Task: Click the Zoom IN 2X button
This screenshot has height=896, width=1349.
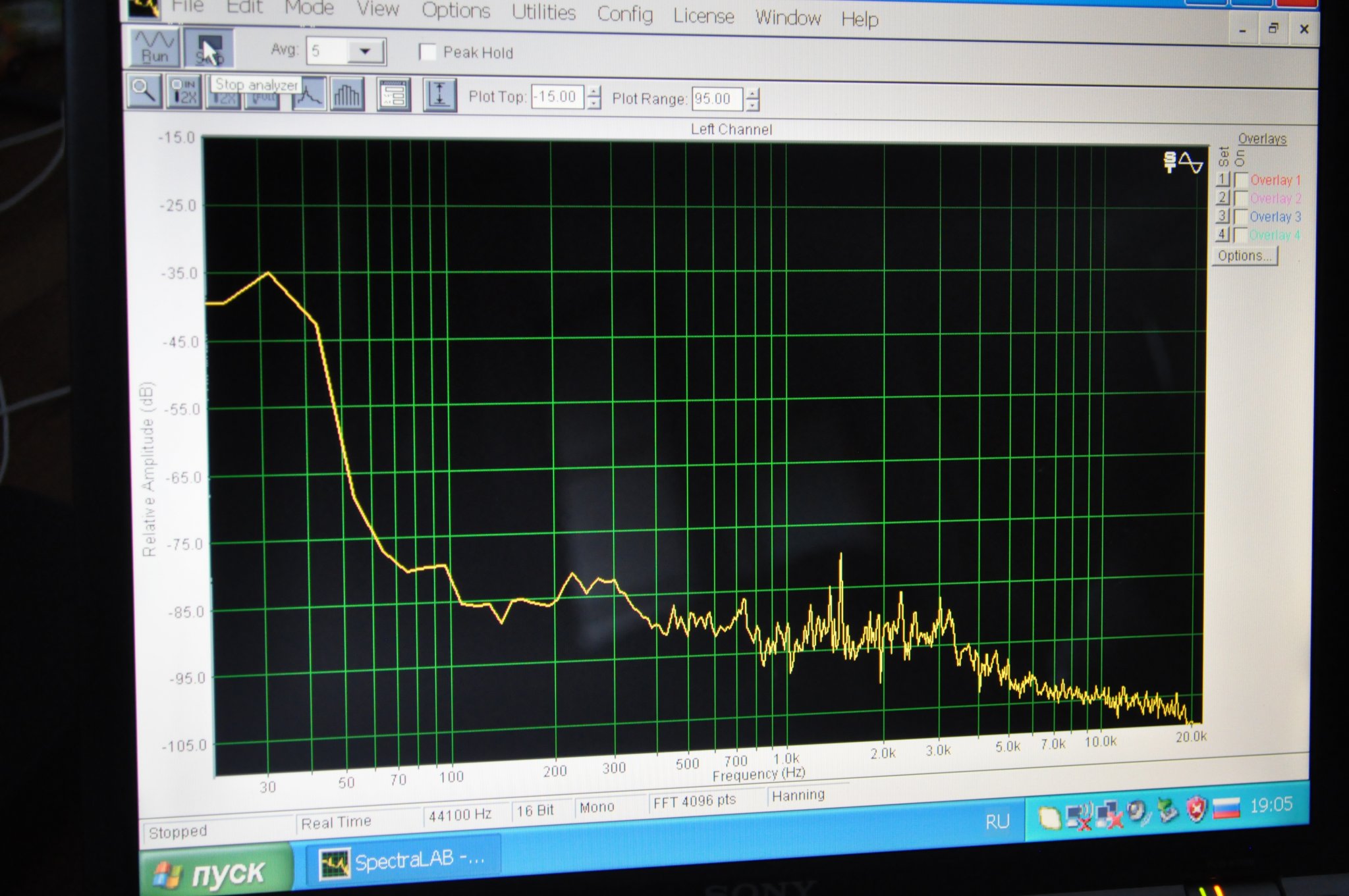Action: (184, 92)
